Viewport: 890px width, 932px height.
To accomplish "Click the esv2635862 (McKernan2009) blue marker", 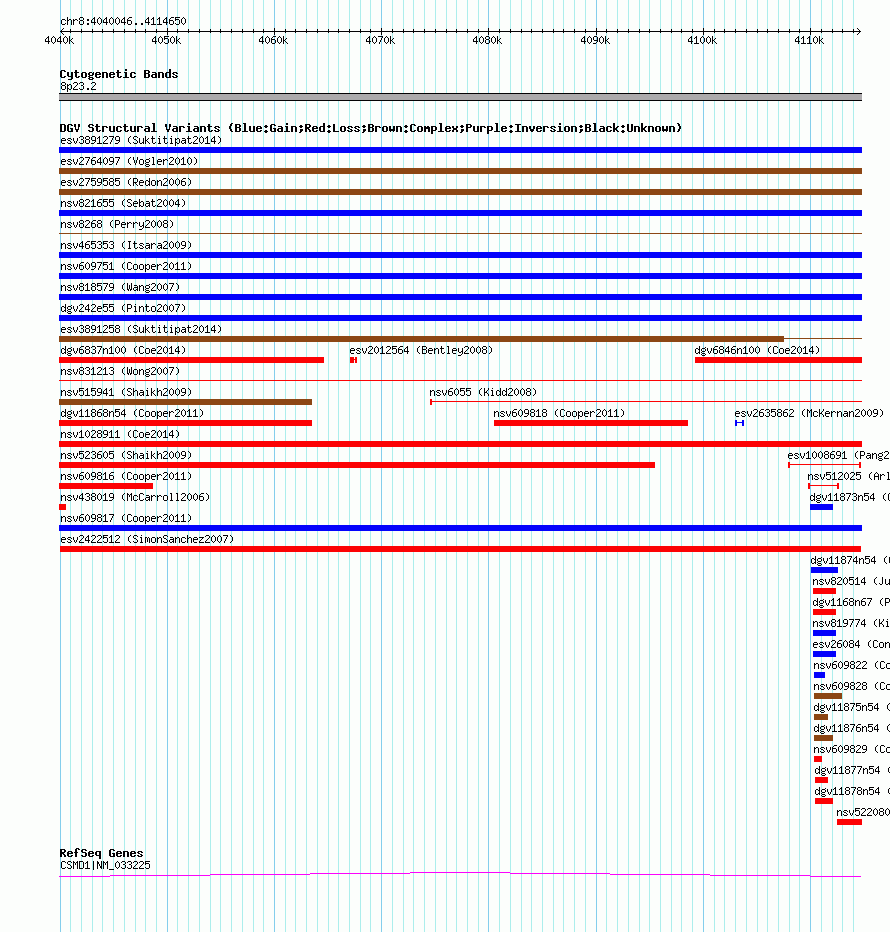I will 740,423.
